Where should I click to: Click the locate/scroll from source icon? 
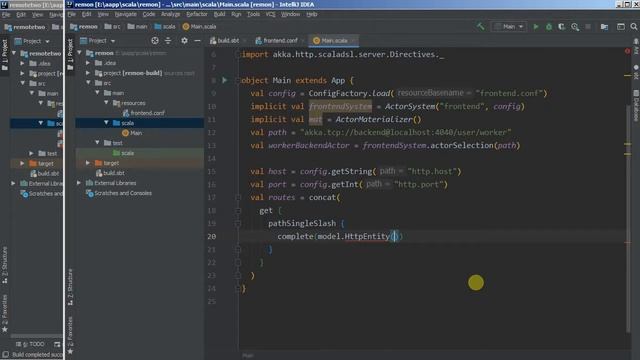pyautogui.click(x=155, y=40)
